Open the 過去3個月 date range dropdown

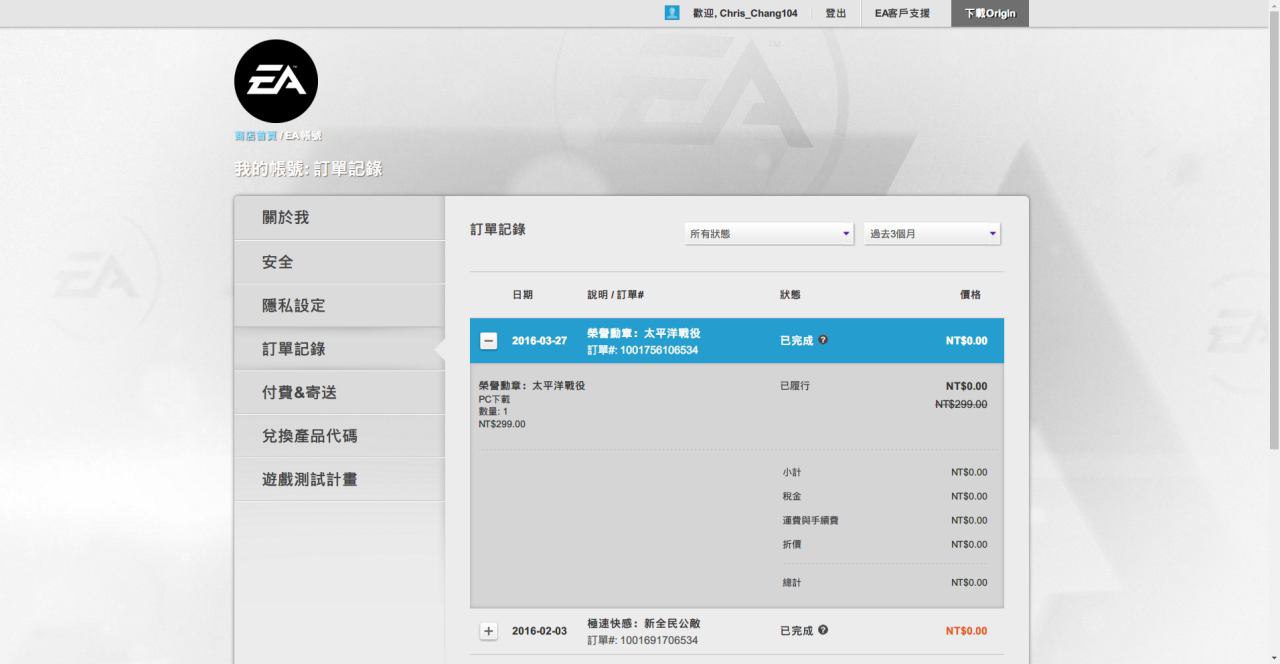[932, 233]
